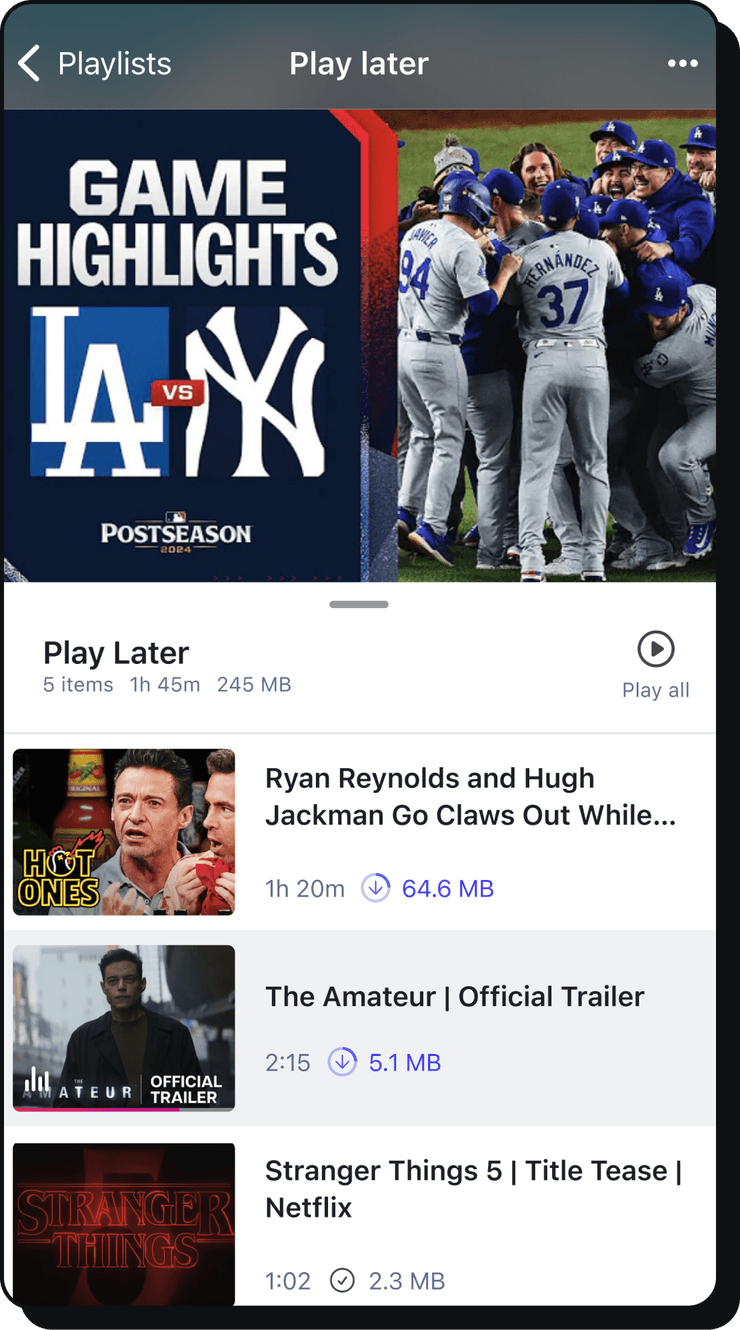
Task: Open the Hot Ones episode thumbnail
Action: tap(124, 832)
